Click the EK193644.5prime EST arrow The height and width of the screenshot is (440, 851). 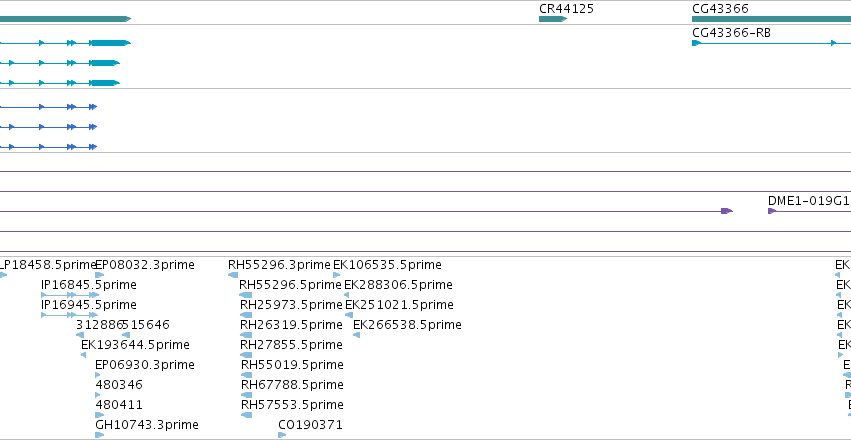click(x=83, y=355)
